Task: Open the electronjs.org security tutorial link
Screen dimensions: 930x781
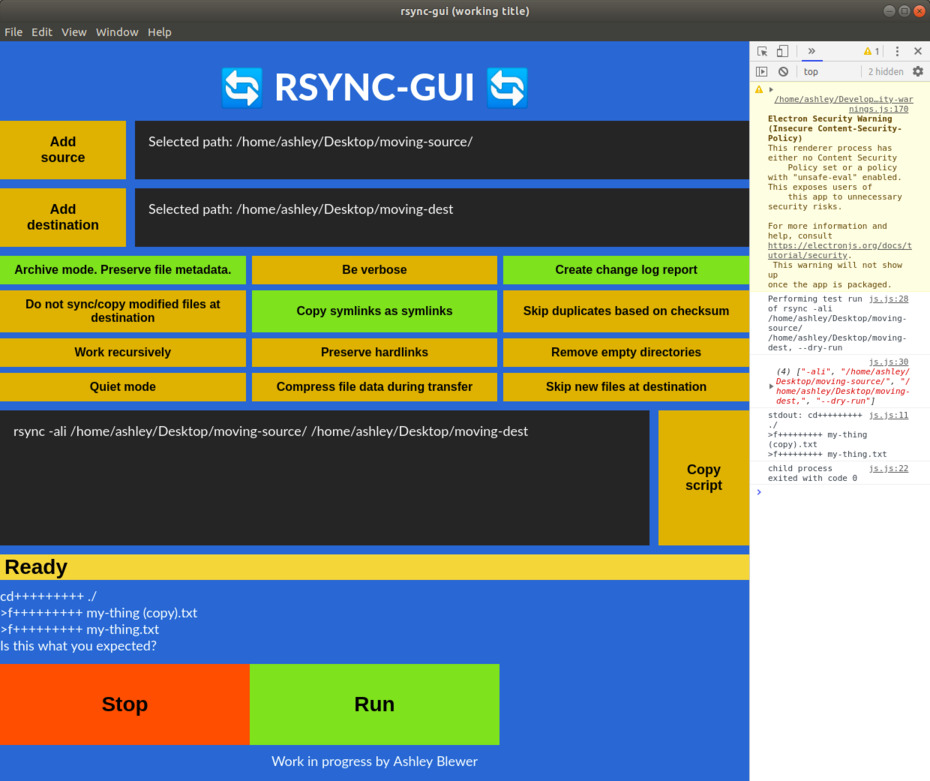Action: 839,250
